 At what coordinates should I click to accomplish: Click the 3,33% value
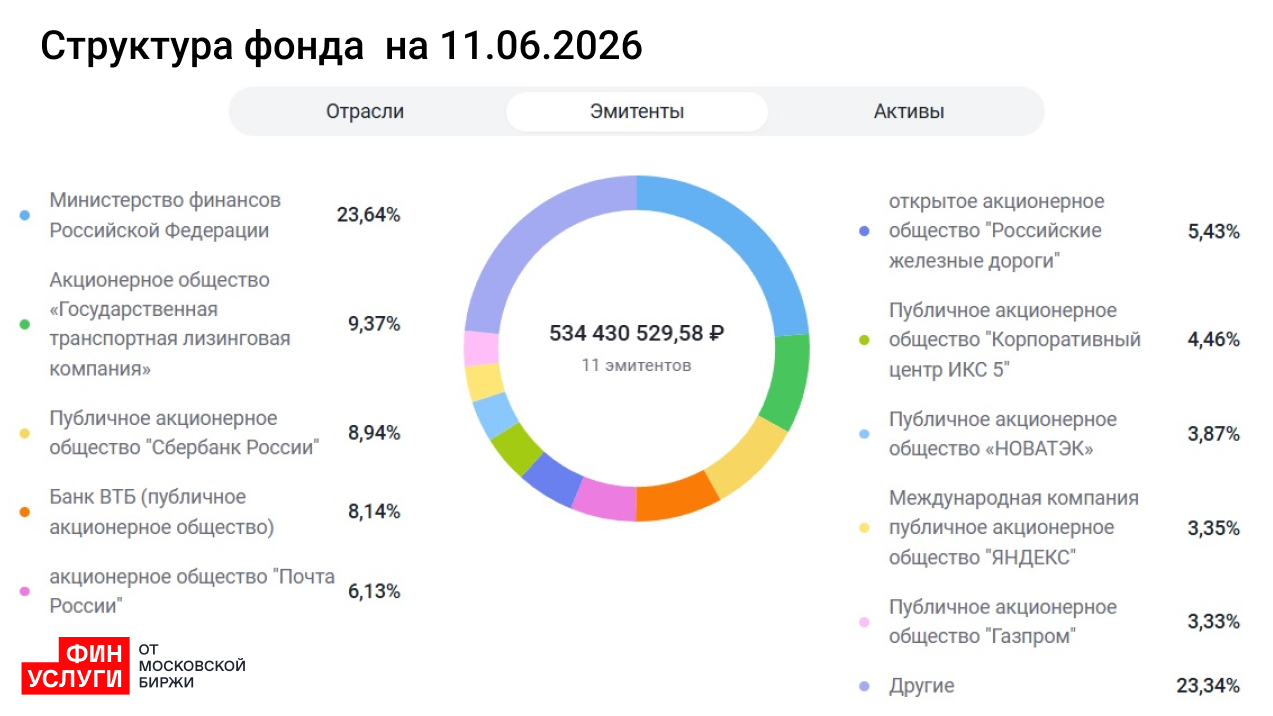1214,622
